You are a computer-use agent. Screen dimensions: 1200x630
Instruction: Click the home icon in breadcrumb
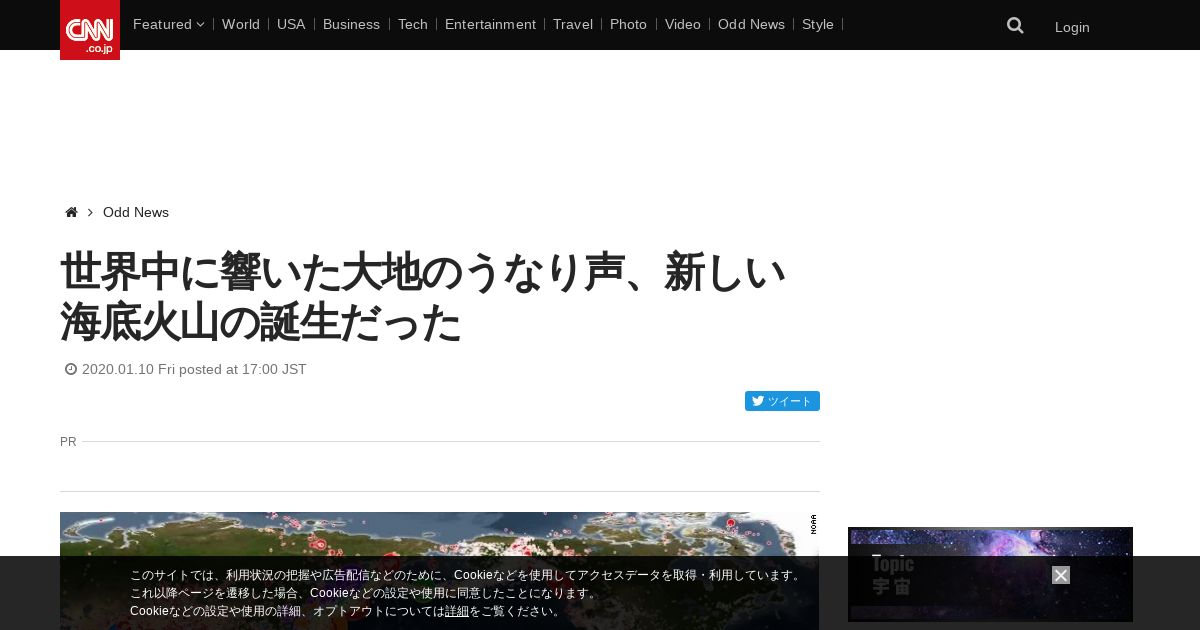pyautogui.click(x=71, y=212)
